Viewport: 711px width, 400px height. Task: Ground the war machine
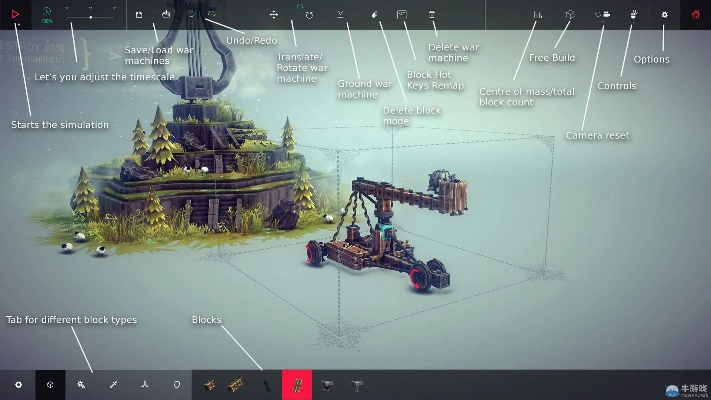click(x=341, y=15)
